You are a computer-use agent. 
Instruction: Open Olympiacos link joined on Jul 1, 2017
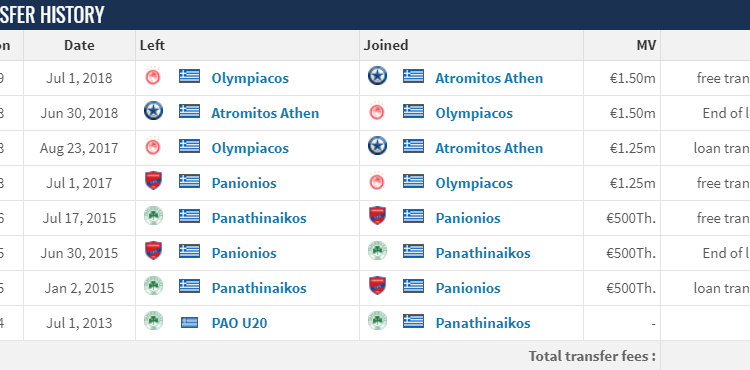474,183
